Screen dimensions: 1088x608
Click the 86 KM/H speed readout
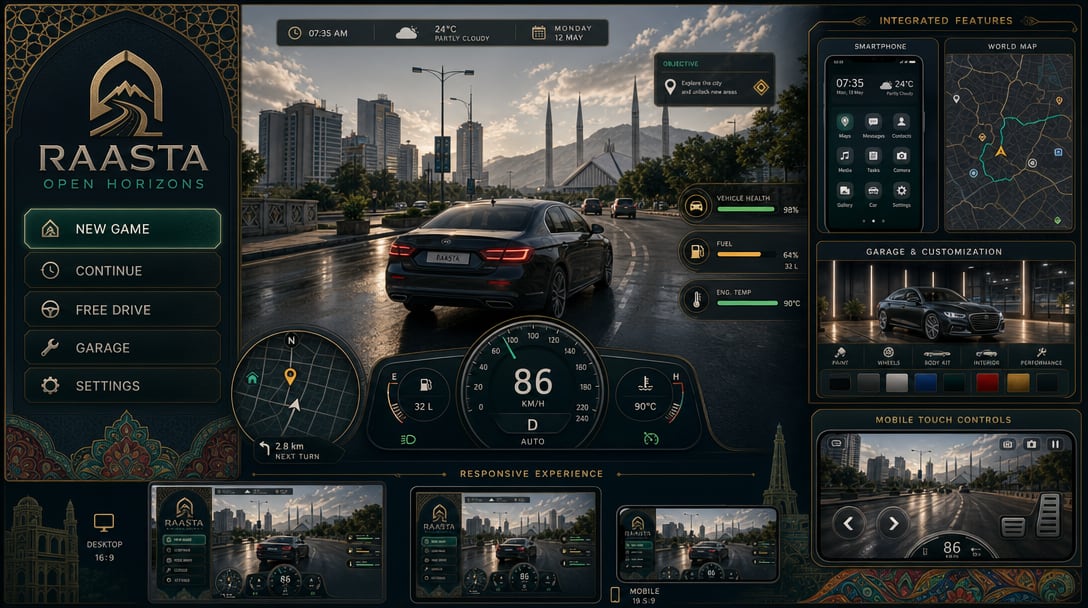533,387
